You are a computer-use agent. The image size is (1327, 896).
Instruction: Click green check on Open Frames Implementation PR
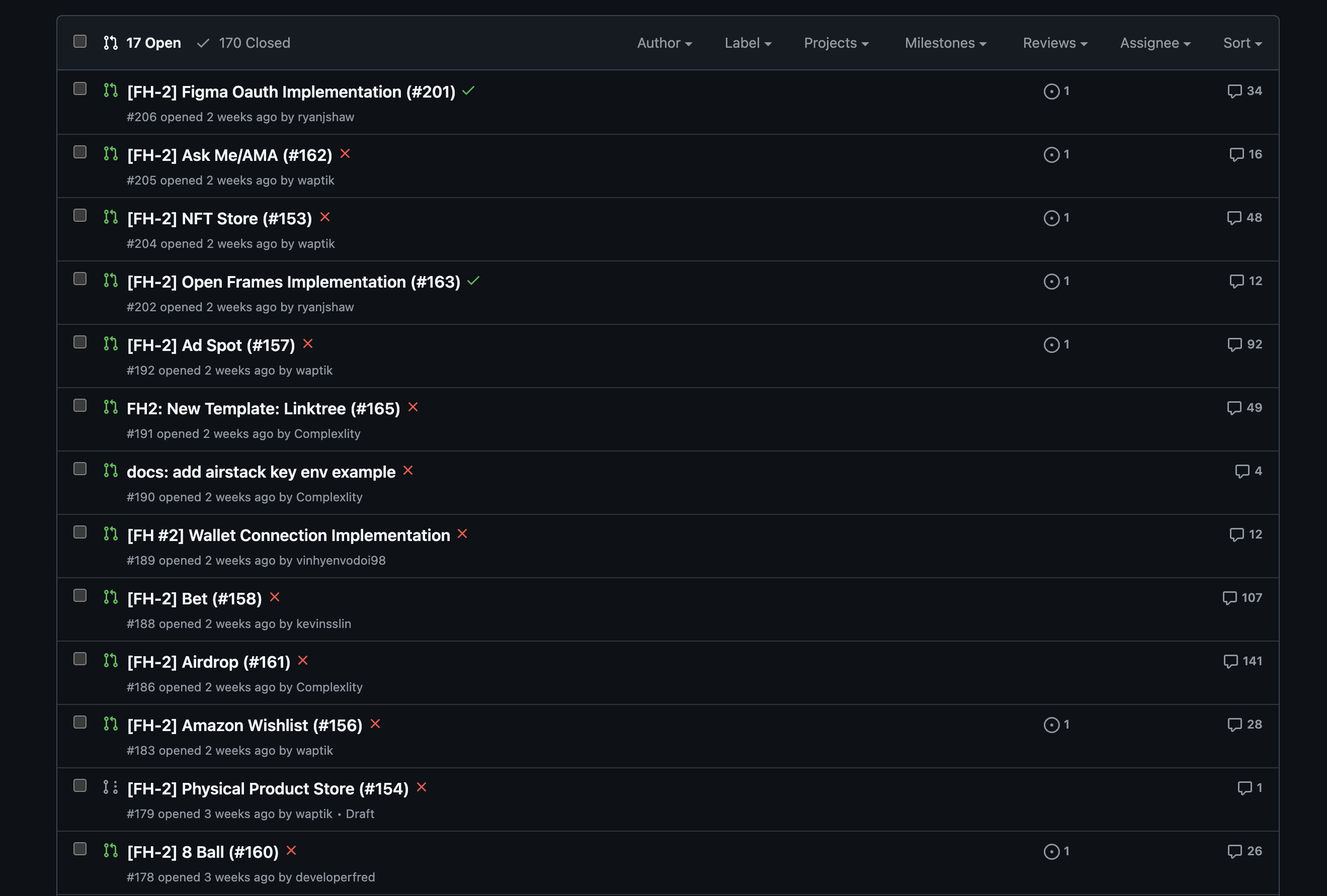pyautogui.click(x=473, y=281)
